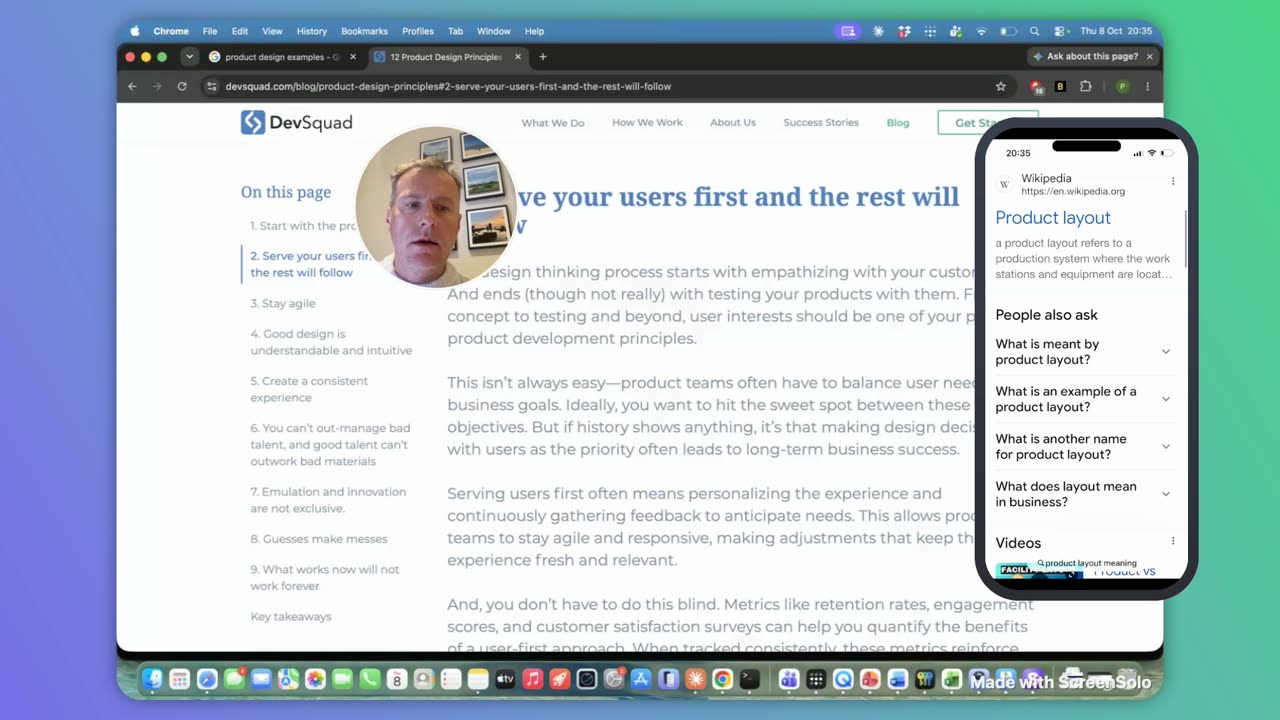Image resolution: width=1280 pixels, height=720 pixels.
Task: Open the "What We Do" nav link
Action: coord(553,123)
